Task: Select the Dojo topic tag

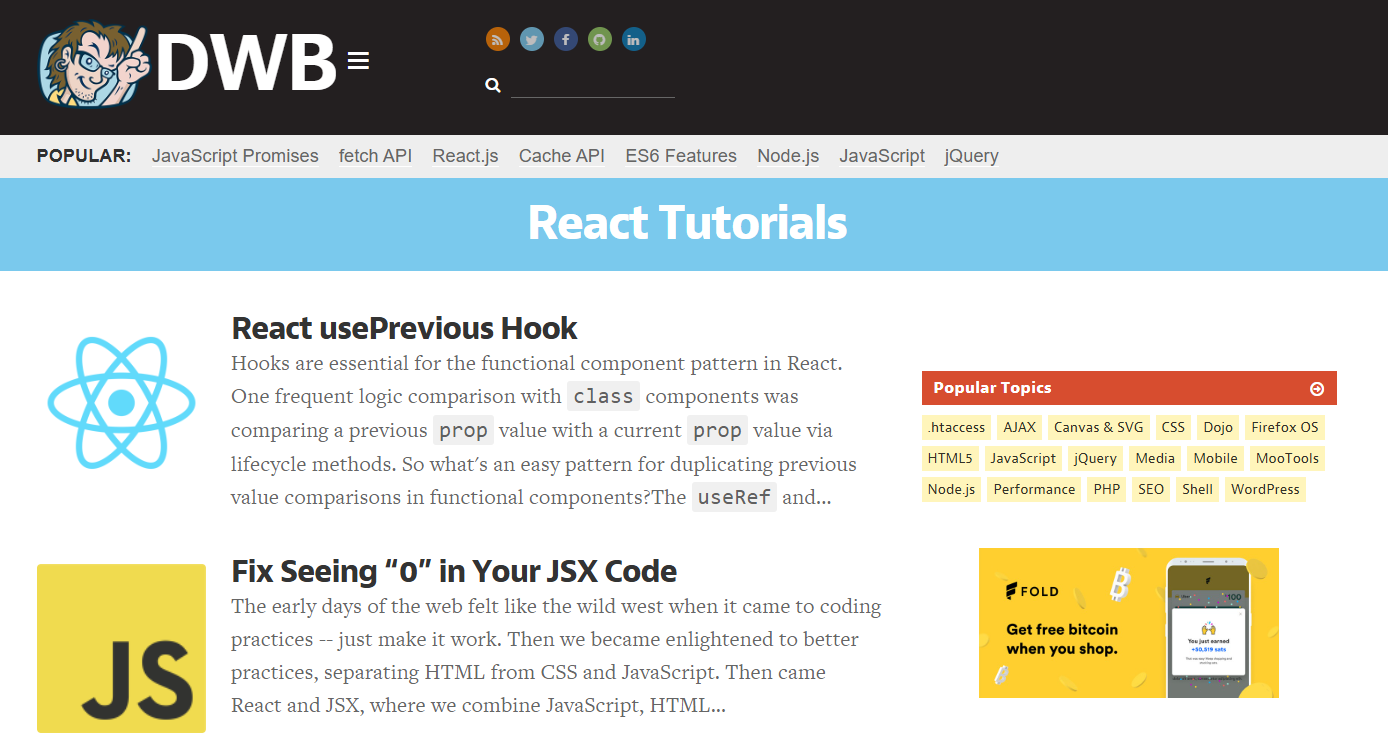Action: [x=1218, y=427]
